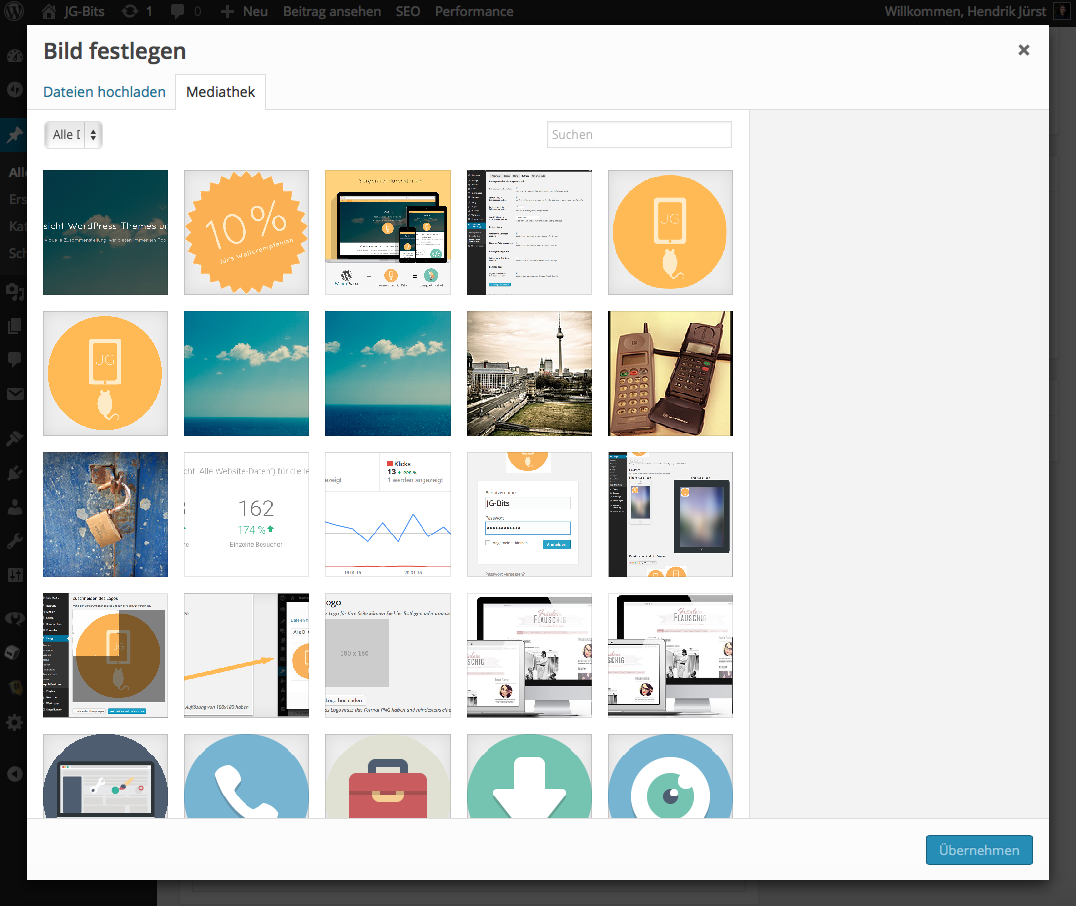Pick the eye icon image
Screen dimensions: 1076x906
point(670,776)
